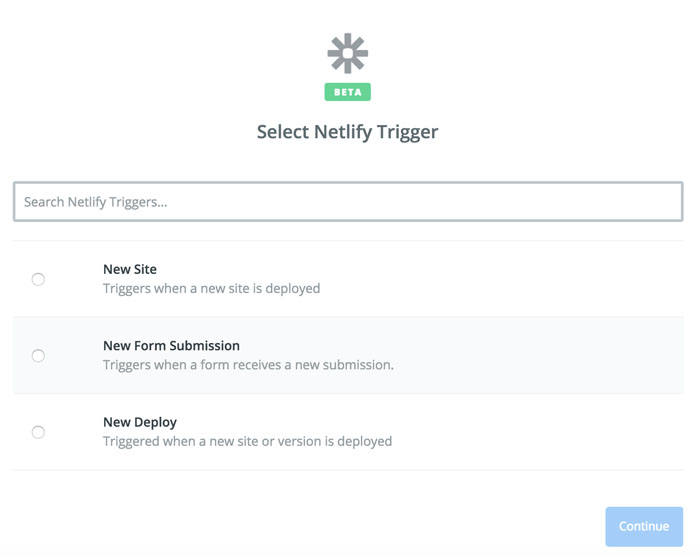Viewport: 700px width, 555px height.
Task: Choose the New Deploy trigger row
Action: pos(500,432)
